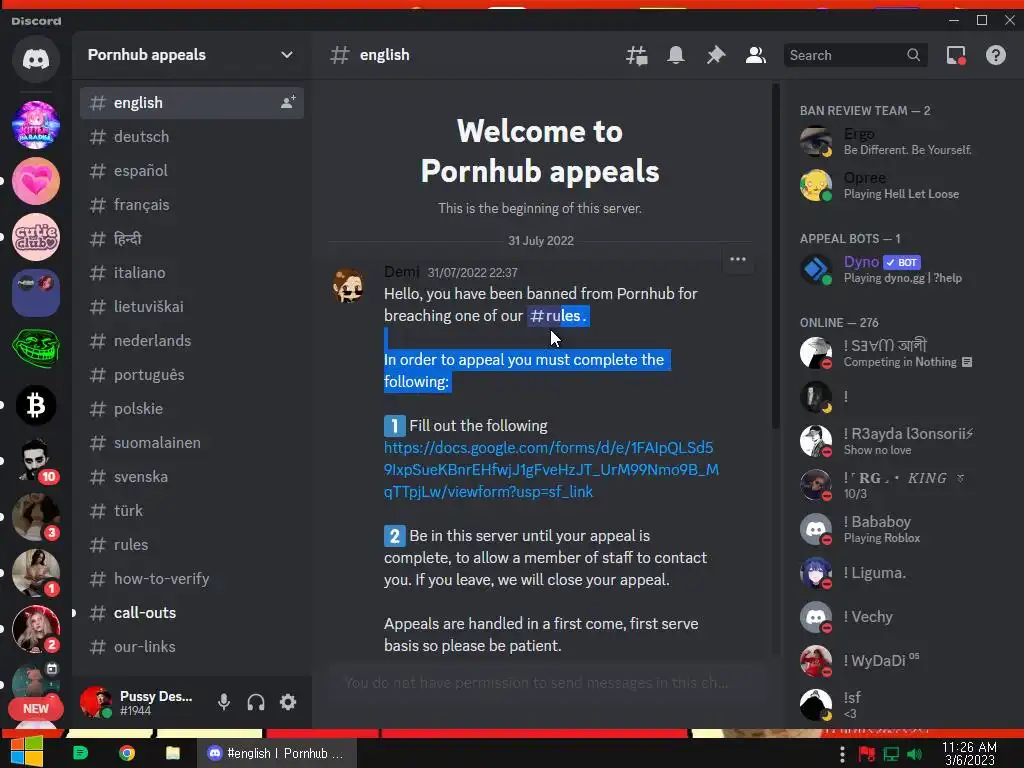Viewport: 1024px width, 768px height.
Task: Open the green app icon in the taskbar
Action: pyautogui.click(x=80, y=753)
